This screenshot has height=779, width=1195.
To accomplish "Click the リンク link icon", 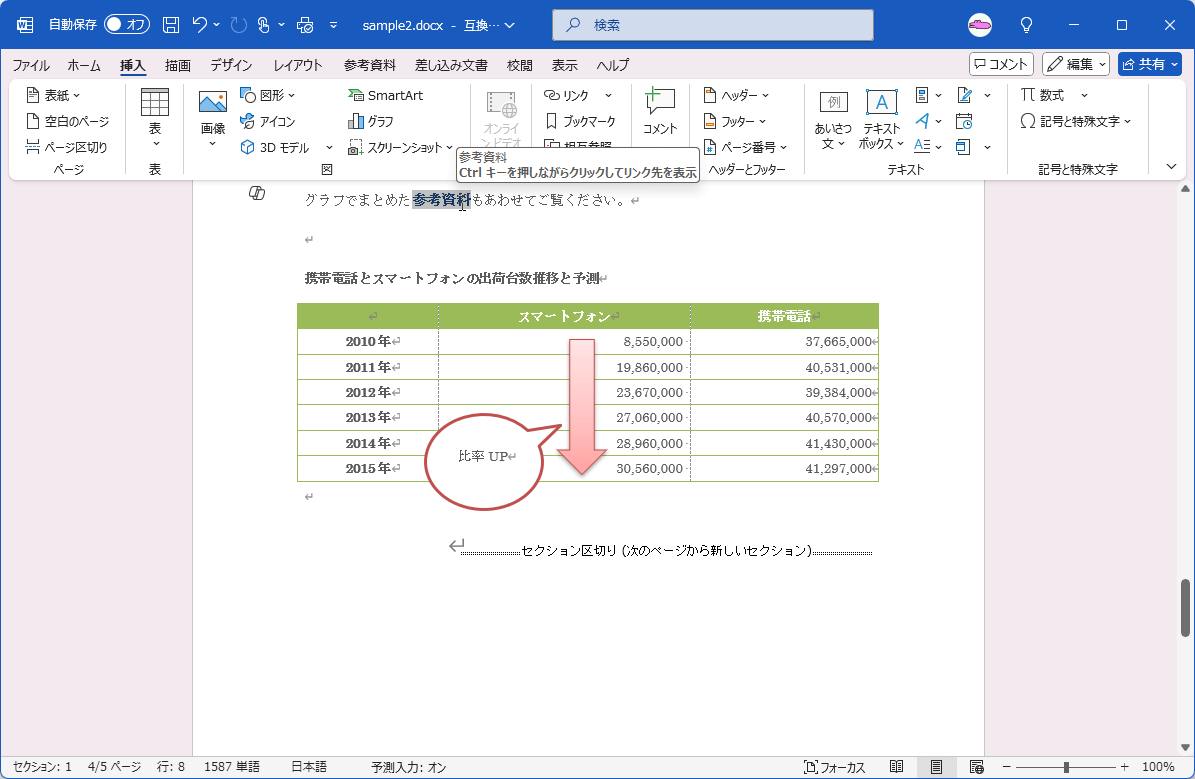I will [x=552, y=95].
